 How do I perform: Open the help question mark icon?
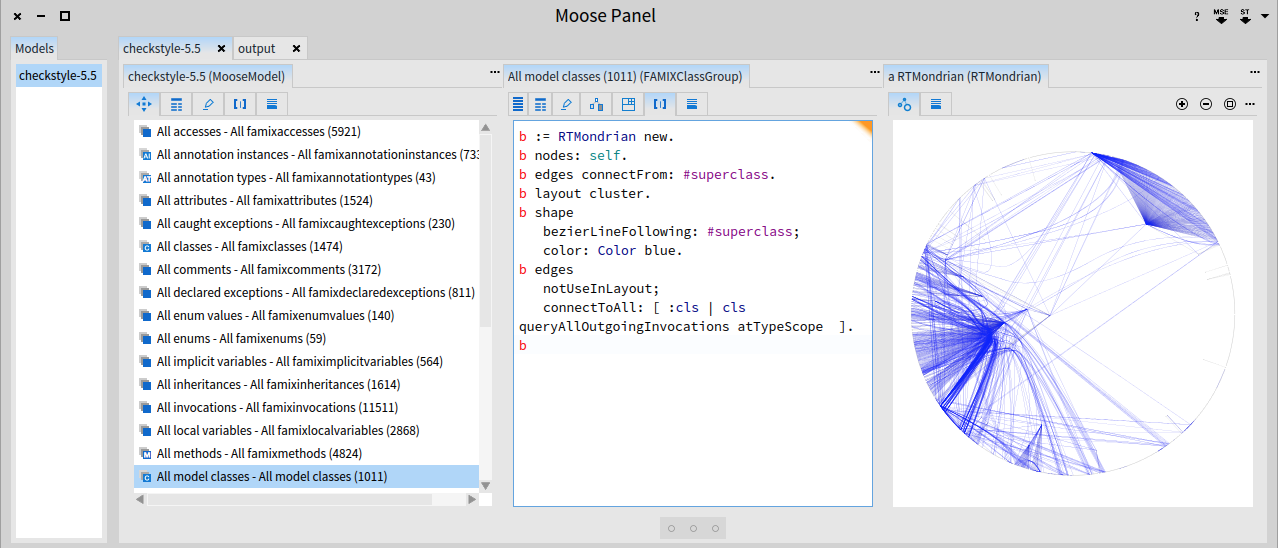tap(1196, 17)
